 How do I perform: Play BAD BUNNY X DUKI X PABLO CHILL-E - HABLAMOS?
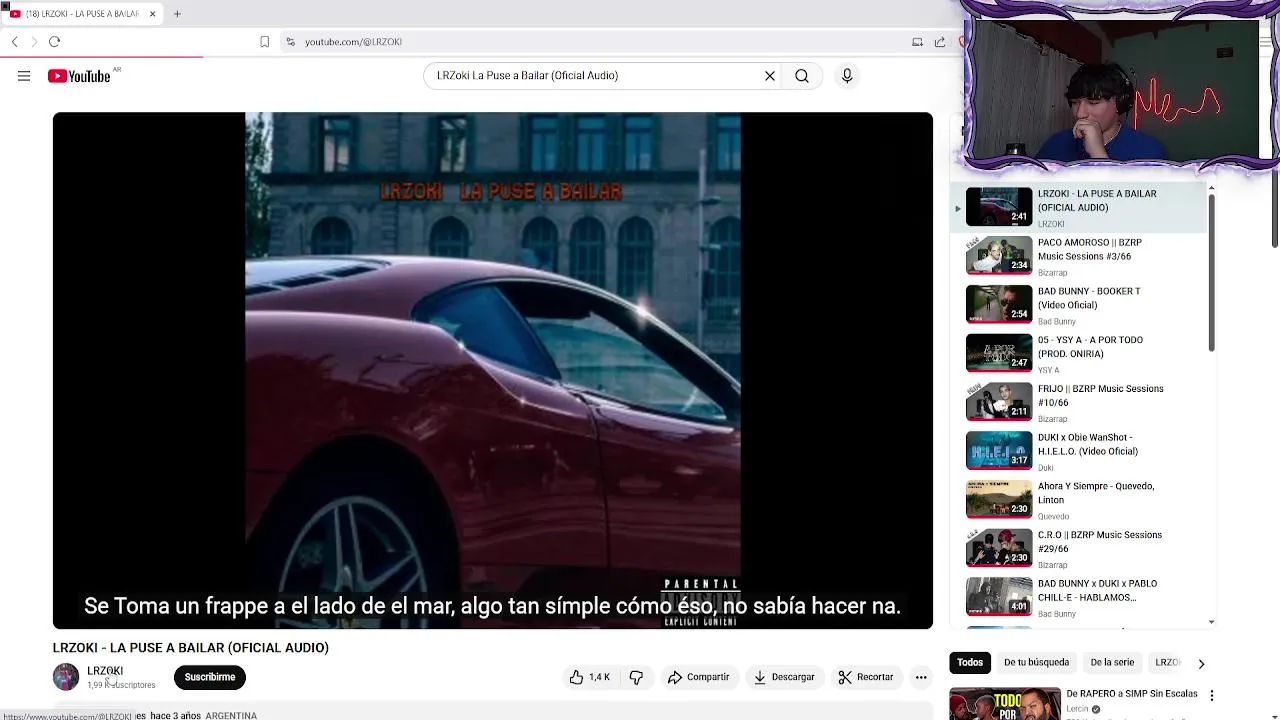point(1078,598)
